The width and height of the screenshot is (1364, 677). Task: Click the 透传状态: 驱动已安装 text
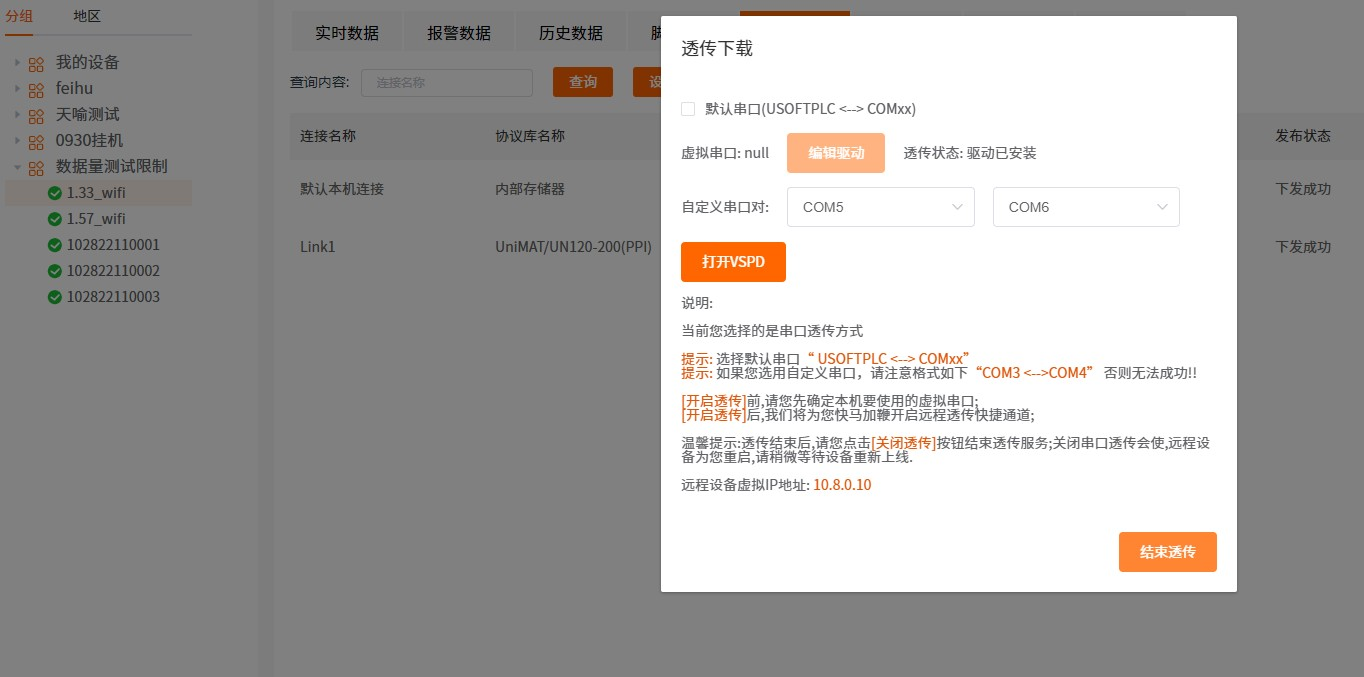(x=970, y=153)
